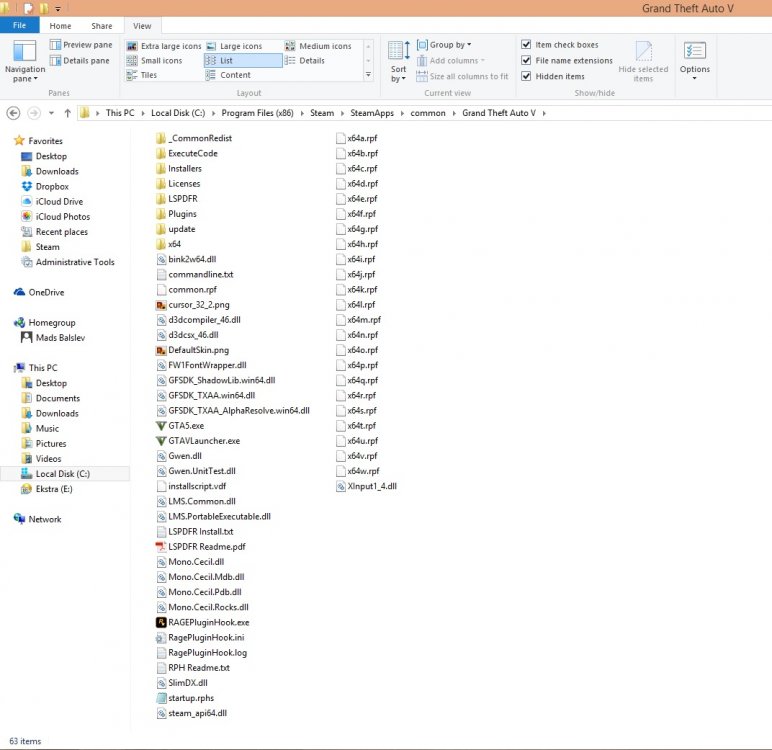Navigate to Program Files (x86) breadcrumb
This screenshot has height=750, width=772.
coord(257,113)
